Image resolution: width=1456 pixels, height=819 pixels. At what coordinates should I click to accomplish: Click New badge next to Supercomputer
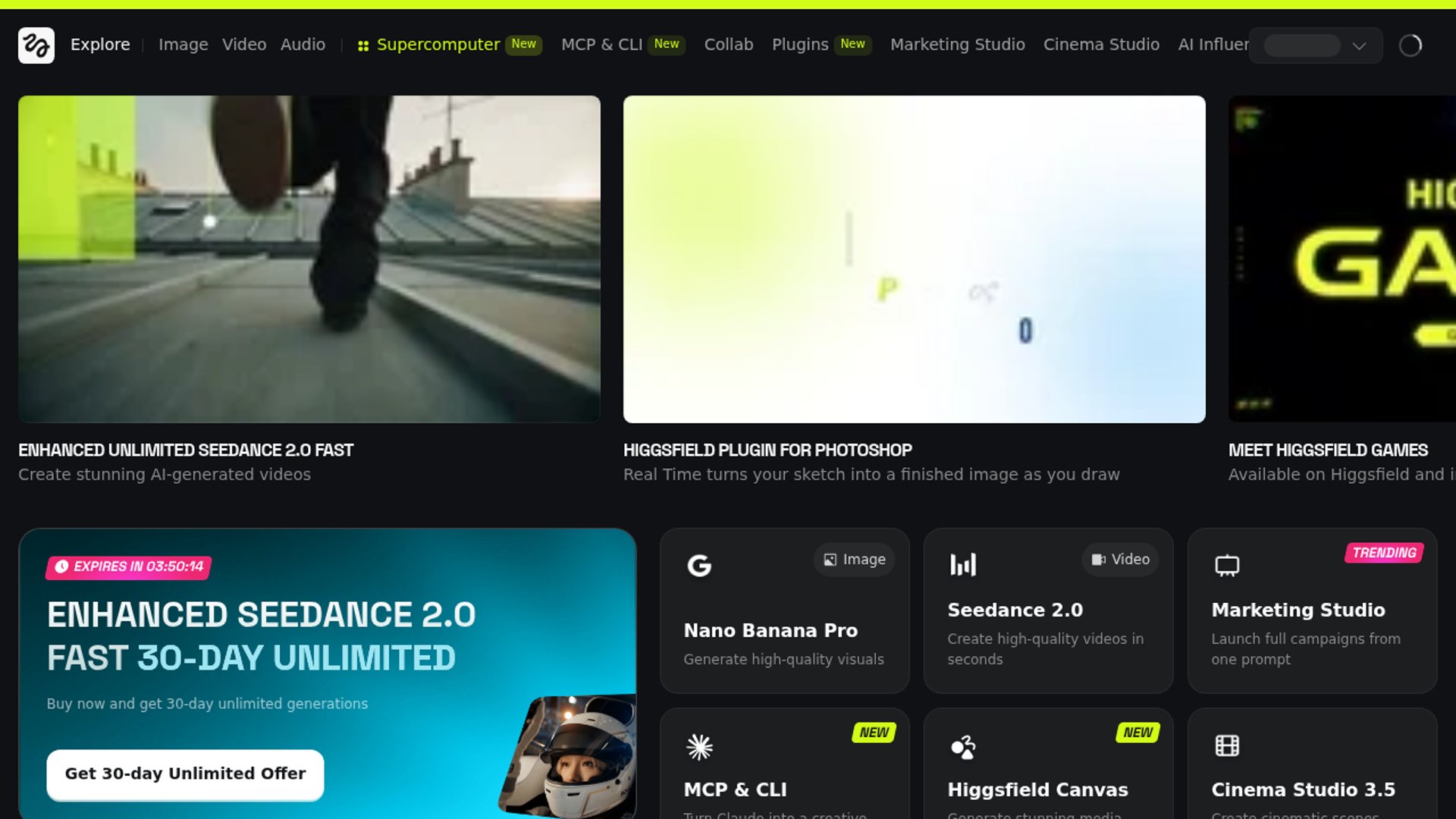[523, 45]
